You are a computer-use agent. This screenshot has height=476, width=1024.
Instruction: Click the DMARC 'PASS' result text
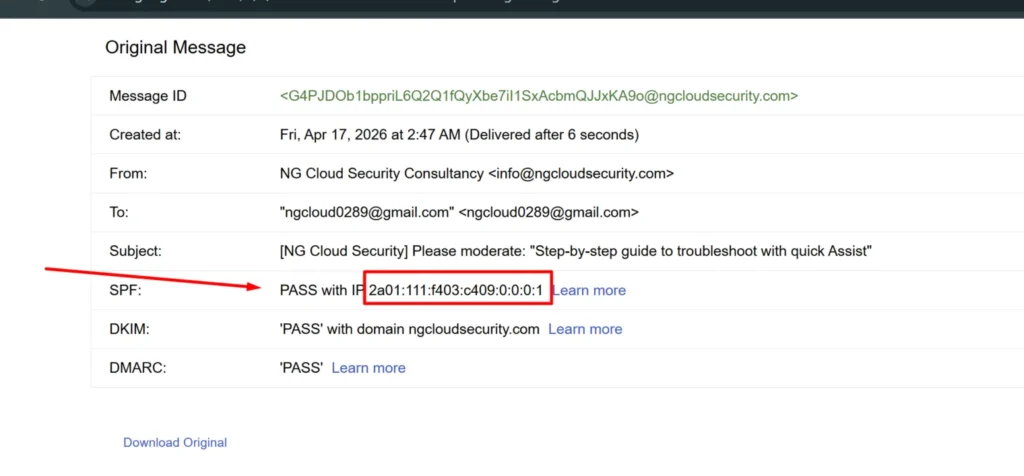coord(301,368)
